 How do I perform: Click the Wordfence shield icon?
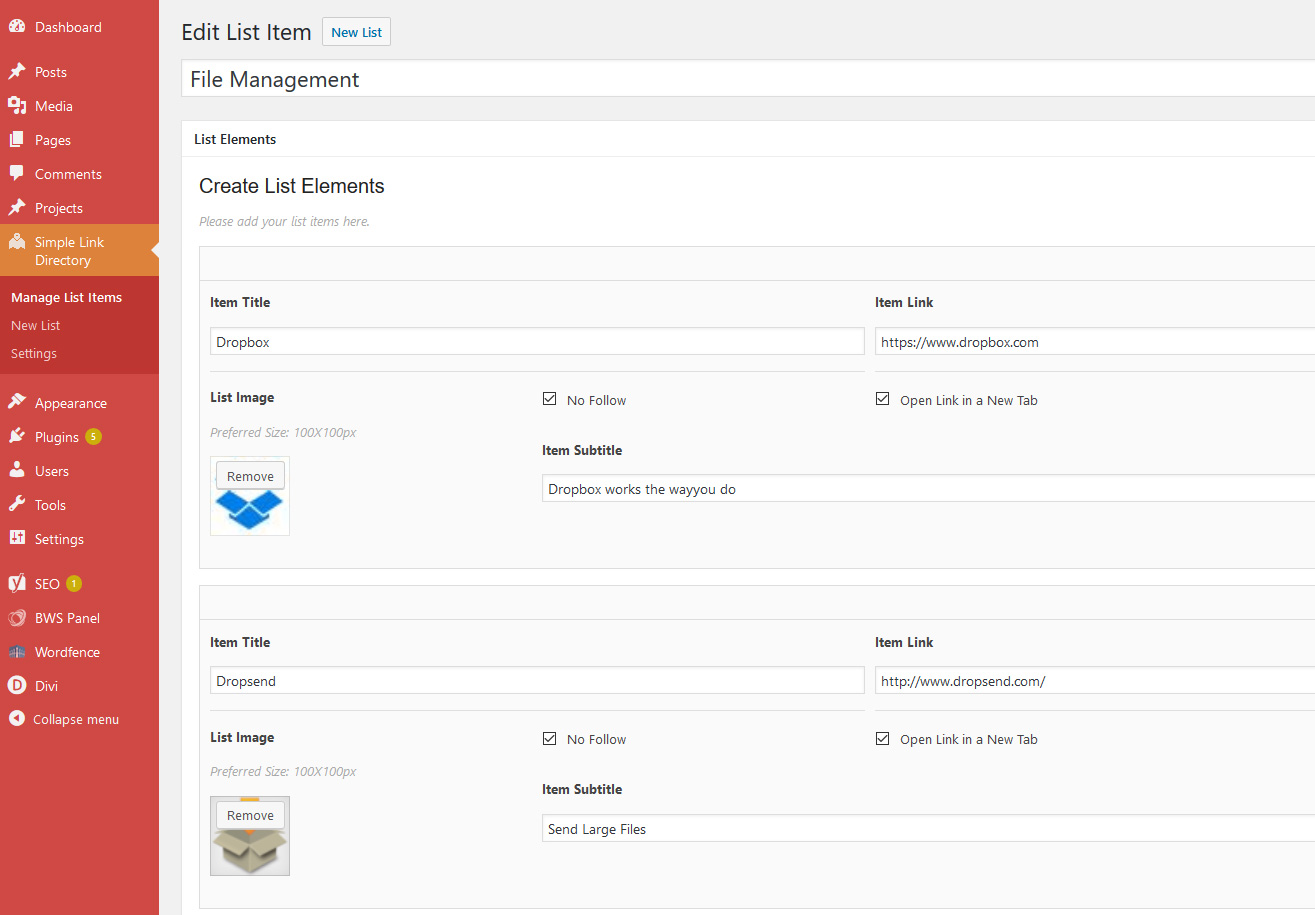[17, 651]
